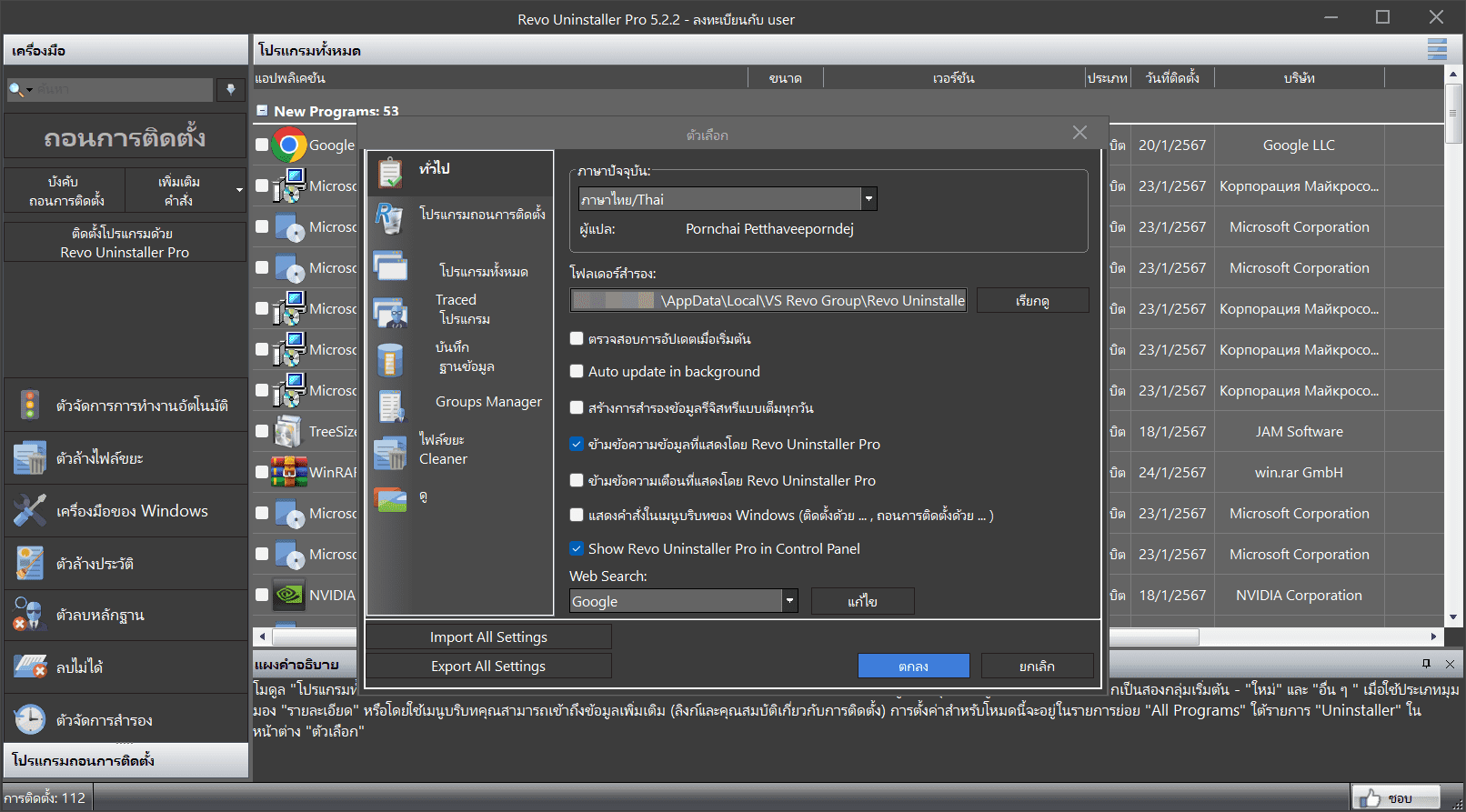
Task: Click the horizontal scrollbar right arrow
Action: point(1434,637)
